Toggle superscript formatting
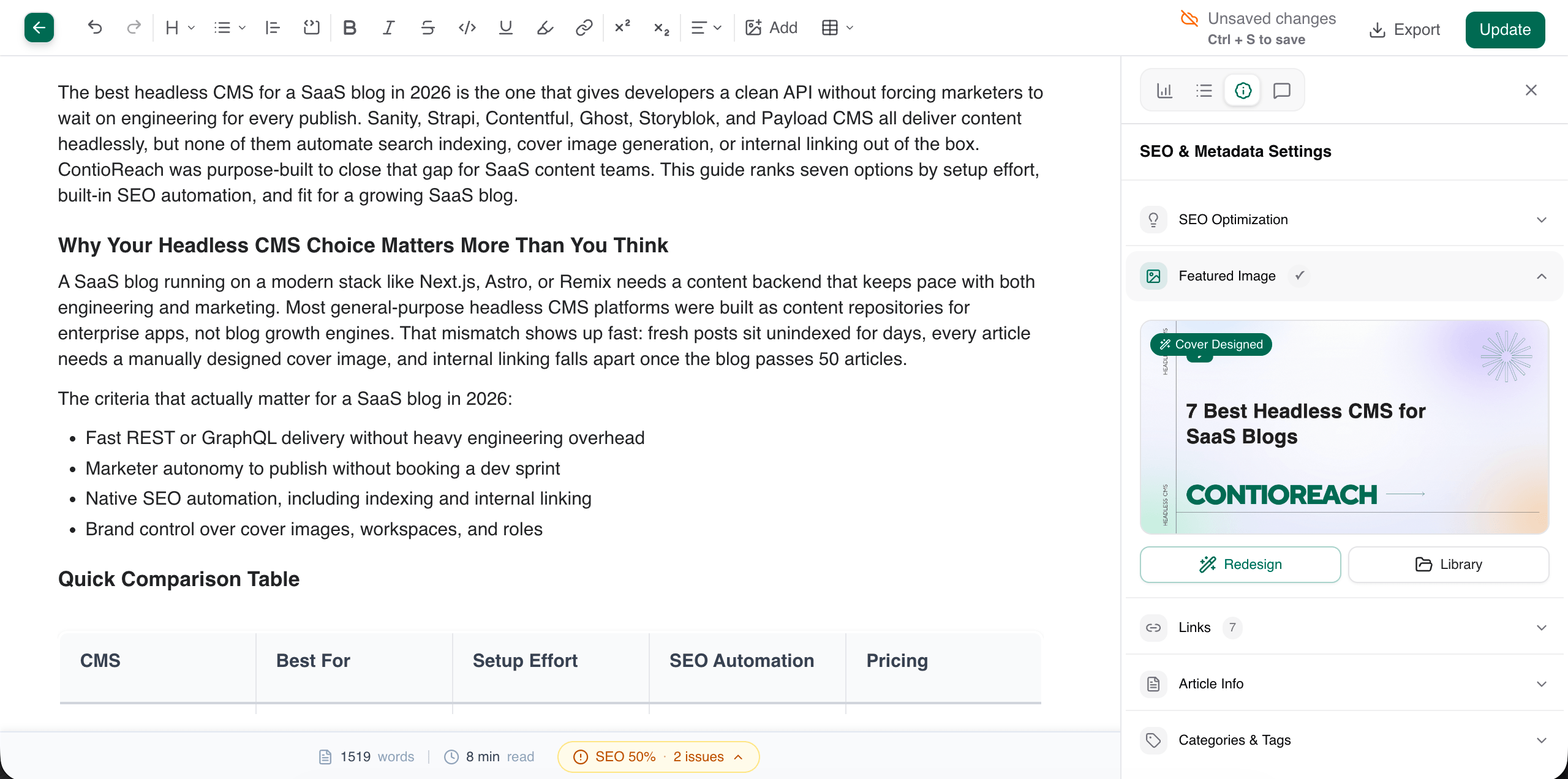The image size is (1568, 779). tap(622, 28)
